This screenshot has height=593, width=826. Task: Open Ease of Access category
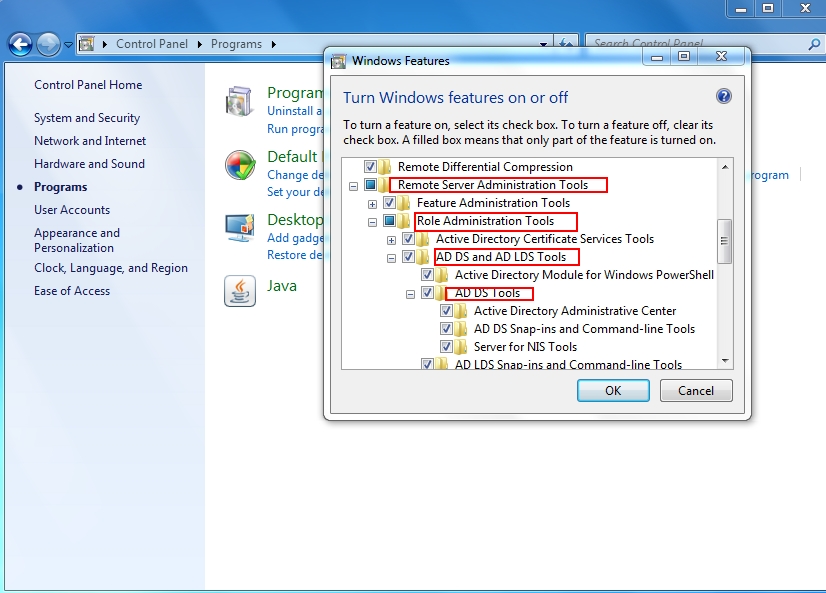[x=72, y=291]
